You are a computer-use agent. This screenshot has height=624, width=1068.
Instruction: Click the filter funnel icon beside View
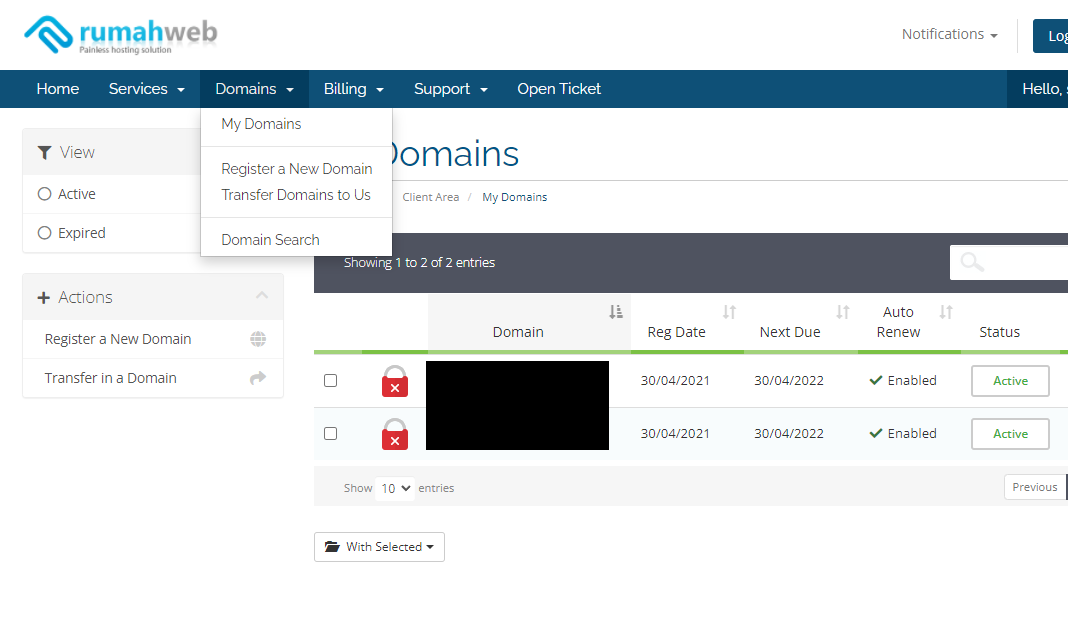pyautogui.click(x=44, y=153)
